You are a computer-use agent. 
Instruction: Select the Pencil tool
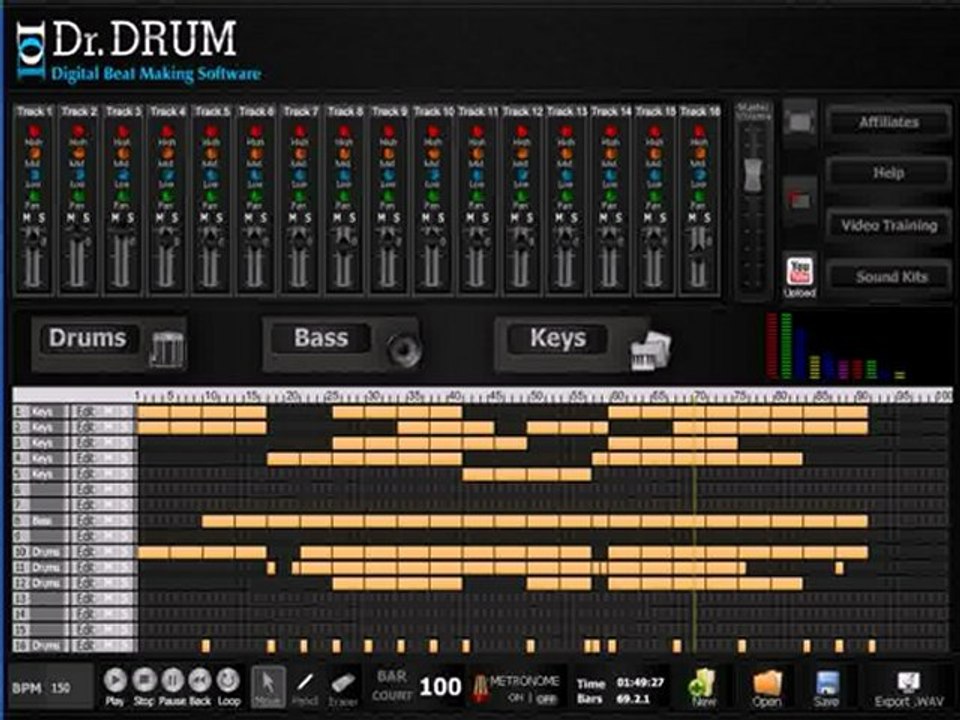[305, 686]
